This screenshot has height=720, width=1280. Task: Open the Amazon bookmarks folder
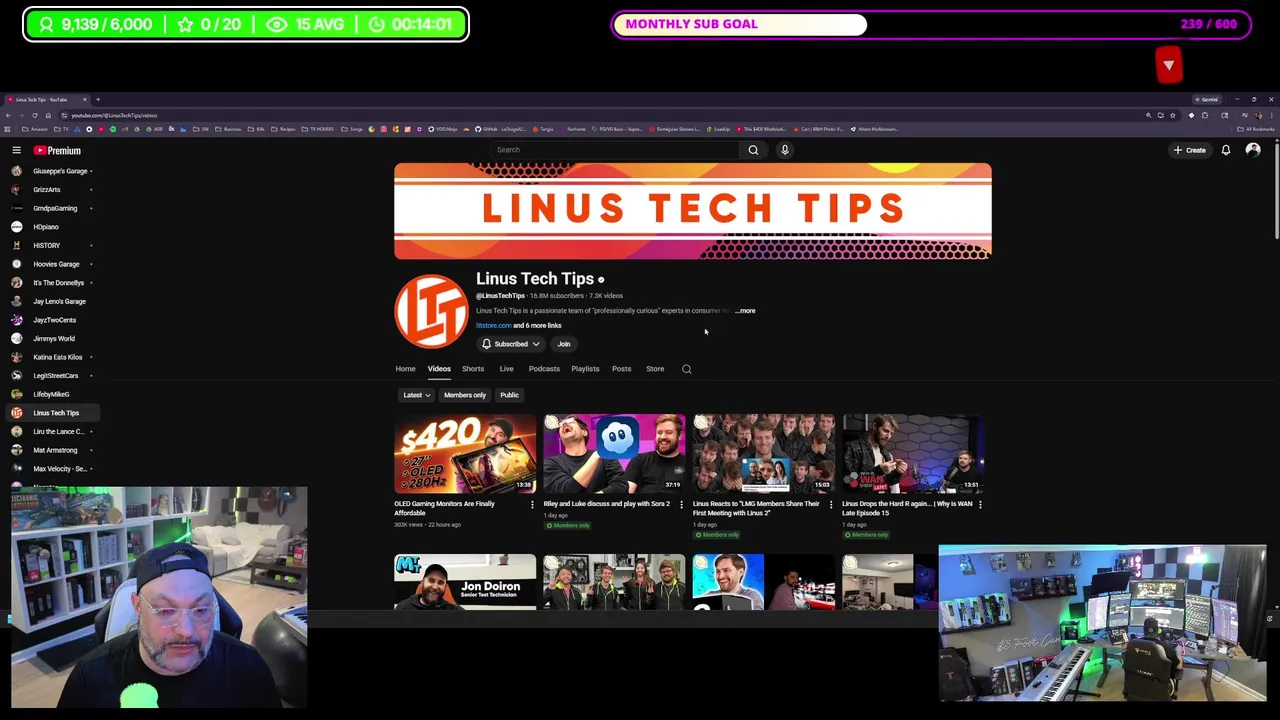click(35, 129)
